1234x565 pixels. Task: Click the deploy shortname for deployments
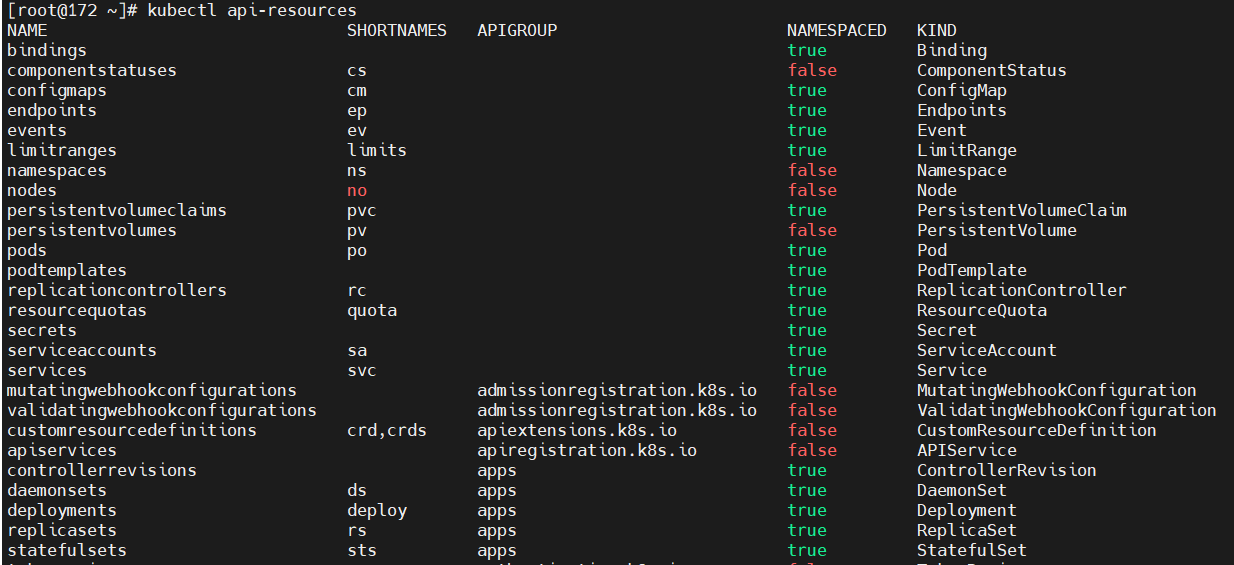click(x=376, y=510)
